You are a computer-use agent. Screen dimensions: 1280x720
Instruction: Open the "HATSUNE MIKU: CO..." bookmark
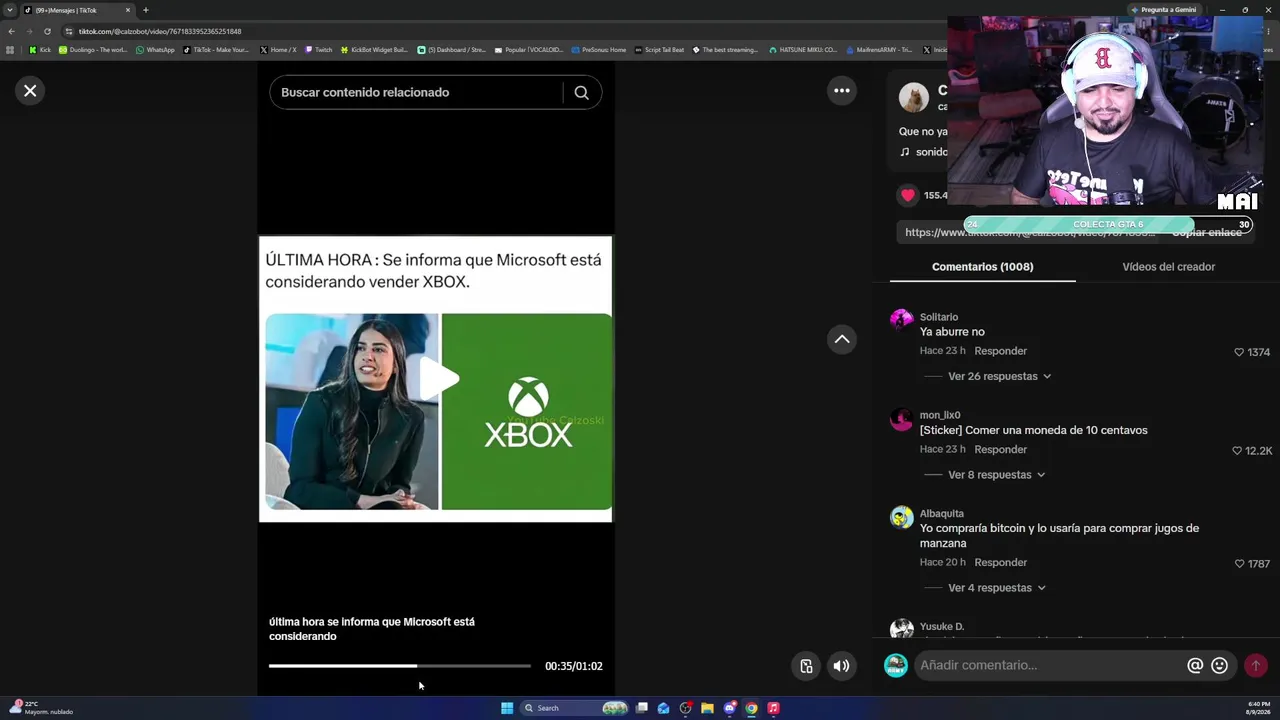803,50
